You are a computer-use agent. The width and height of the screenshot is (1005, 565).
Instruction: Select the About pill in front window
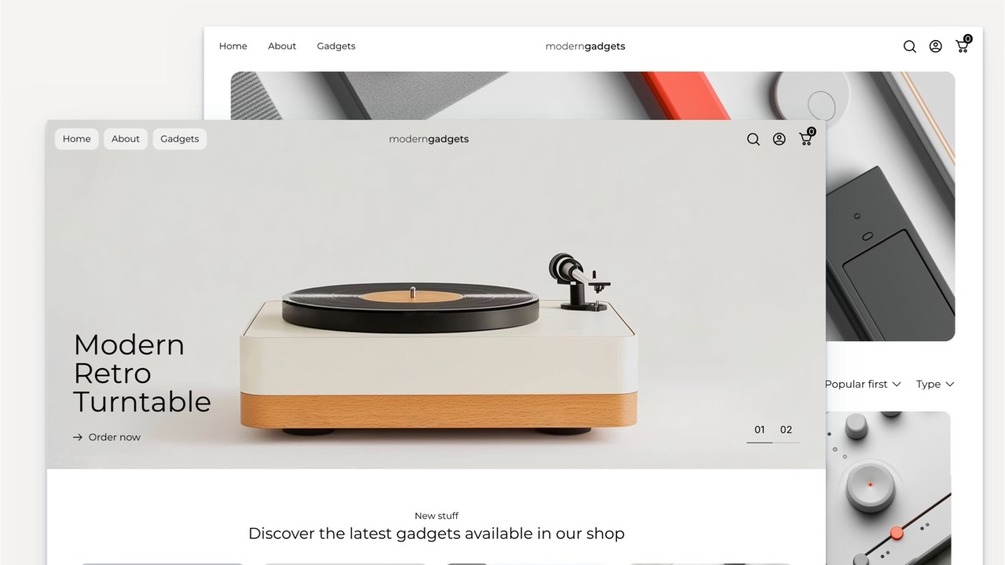125,139
